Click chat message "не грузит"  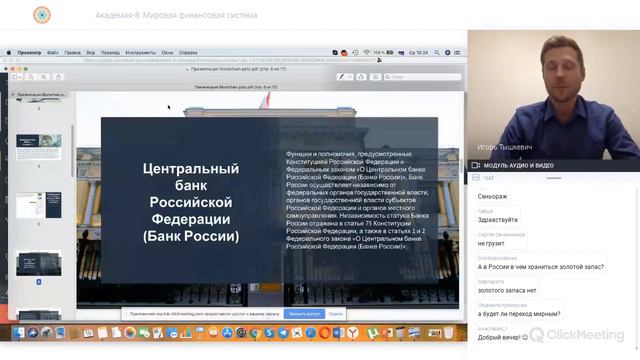(x=491, y=243)
